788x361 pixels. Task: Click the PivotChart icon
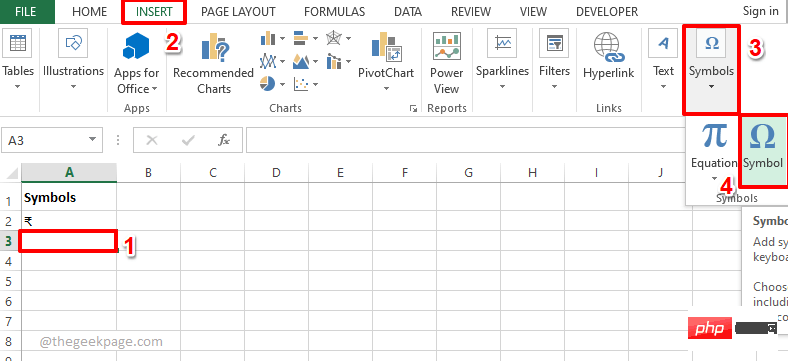(386, 46)
